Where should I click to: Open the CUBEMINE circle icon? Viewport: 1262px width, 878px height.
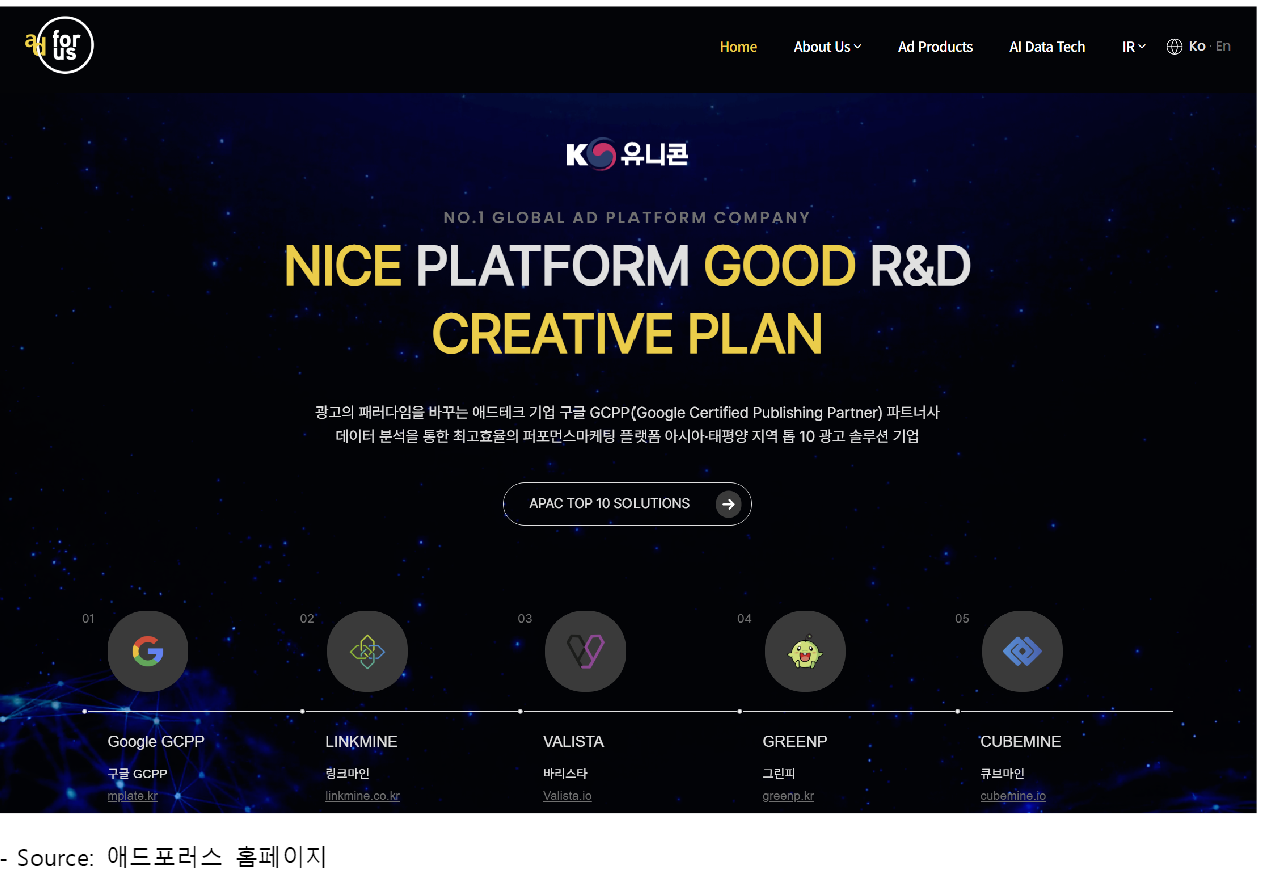click(1022, 652)
